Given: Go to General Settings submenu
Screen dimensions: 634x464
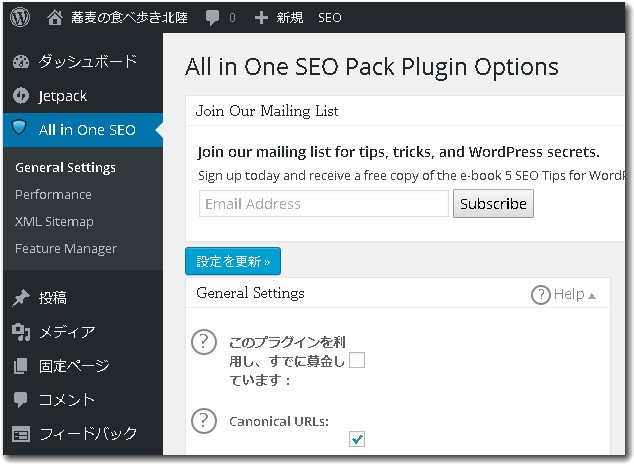Looking at the screenshot, I should tap(66, 167).
